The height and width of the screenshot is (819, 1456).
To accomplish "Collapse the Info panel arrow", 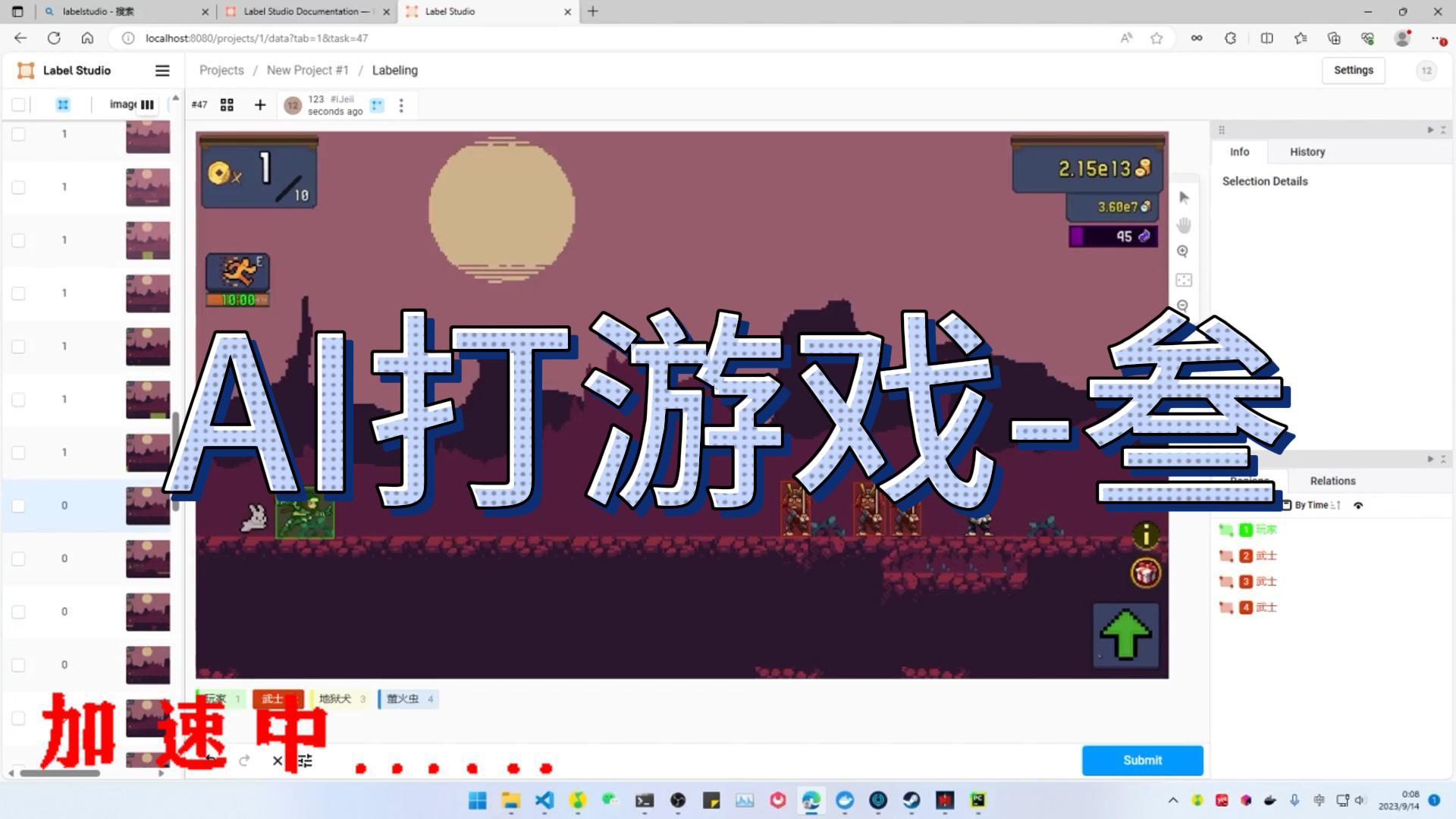I will pos(1430,130).
